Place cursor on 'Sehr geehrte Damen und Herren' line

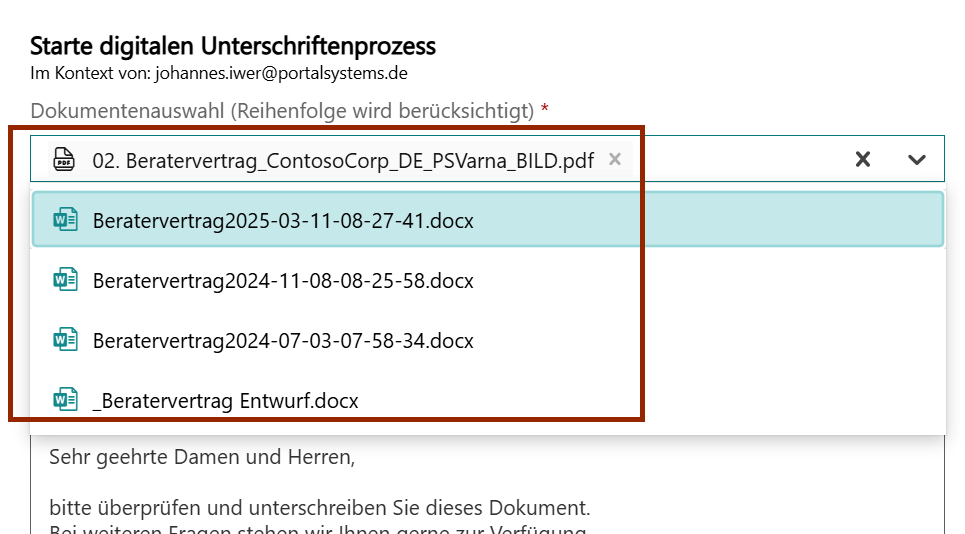tap(202, 458)
